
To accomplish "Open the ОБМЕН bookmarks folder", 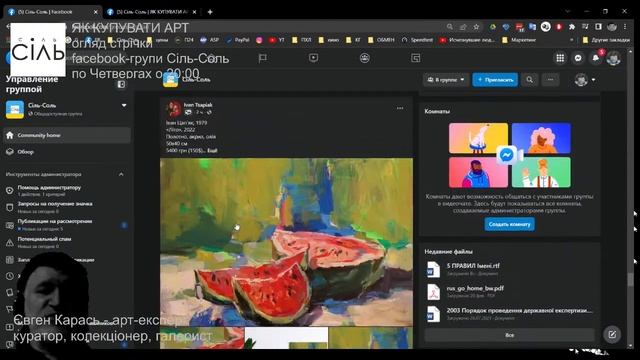I will coord(381,40).
